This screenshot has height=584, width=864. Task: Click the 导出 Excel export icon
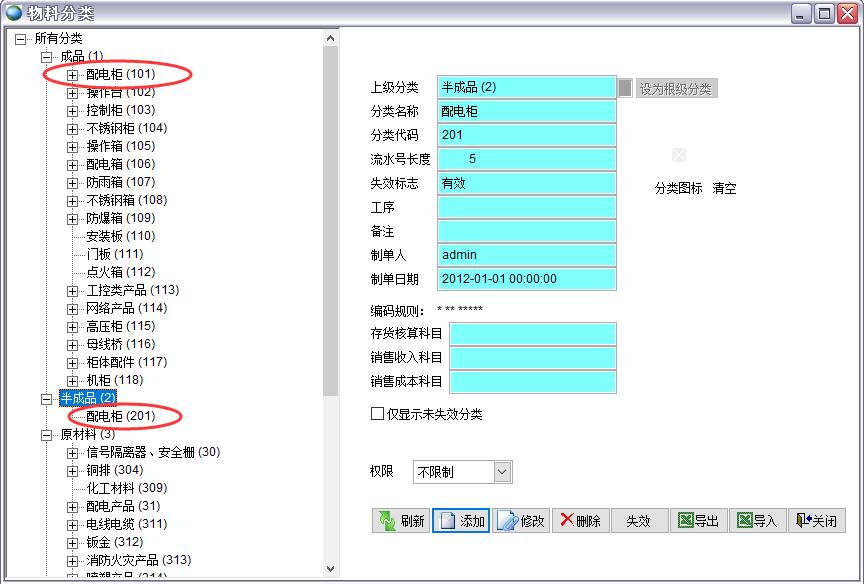coord(685,520)
